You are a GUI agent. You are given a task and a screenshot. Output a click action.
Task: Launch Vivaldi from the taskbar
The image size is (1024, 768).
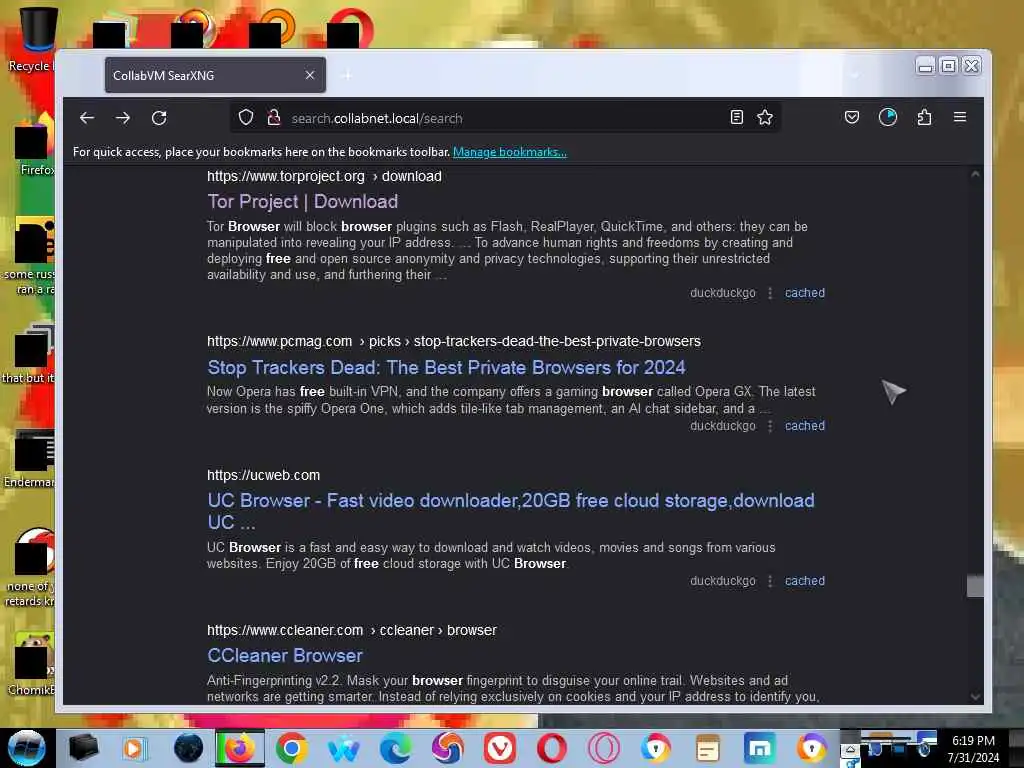click(500, 748)
